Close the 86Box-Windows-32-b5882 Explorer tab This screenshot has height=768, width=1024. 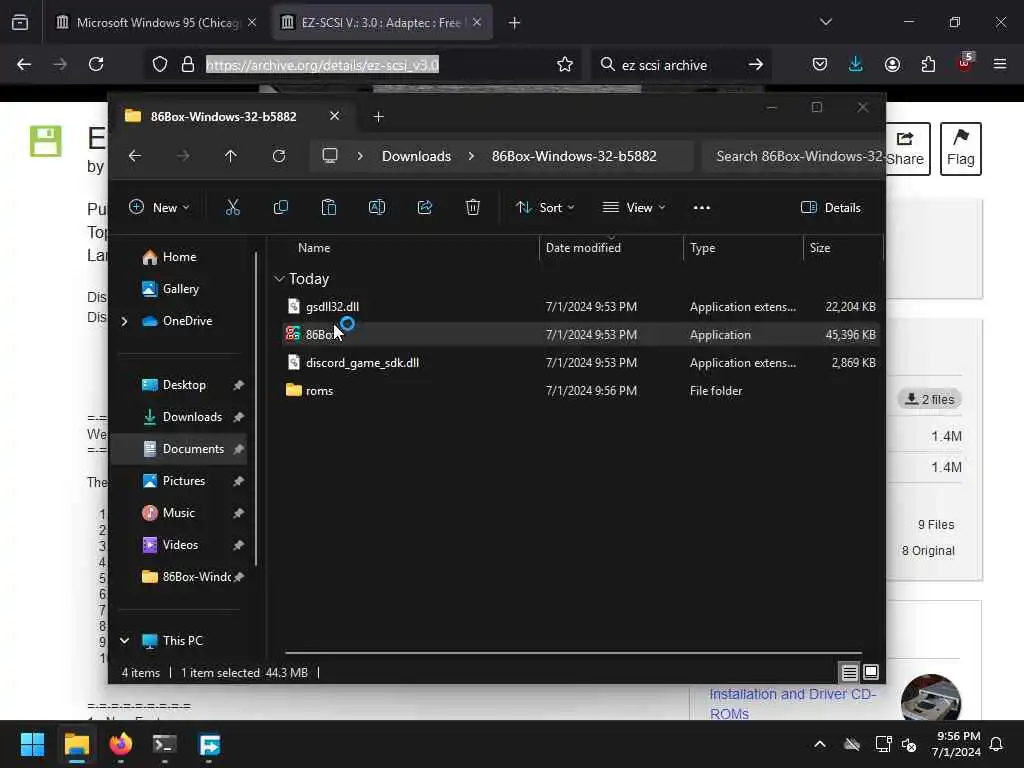tap(334, 116)
